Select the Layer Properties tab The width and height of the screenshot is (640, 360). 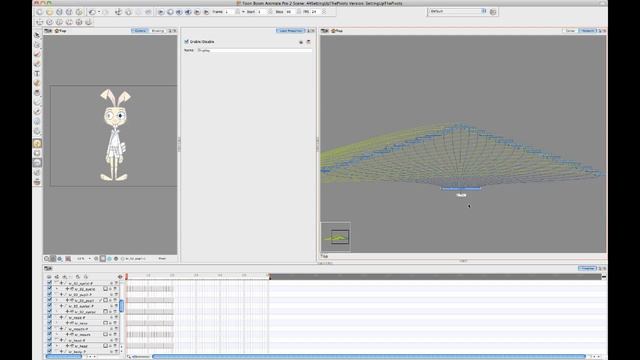290,31
